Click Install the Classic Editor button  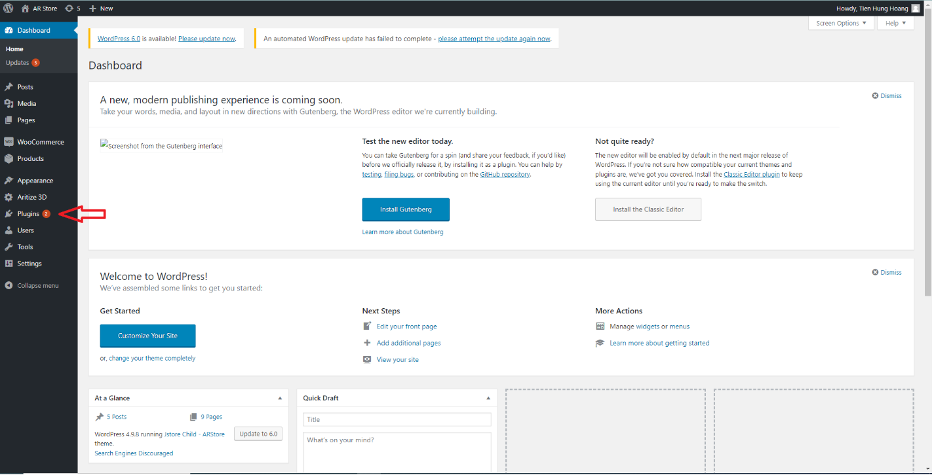point(648,210)
